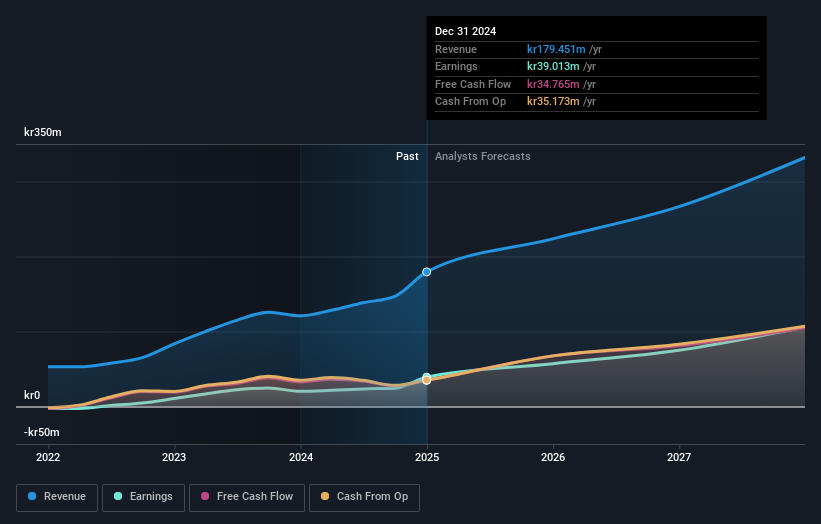Click the 2022 x-axis label
This screenshot has width=821, height=524.
[x=48, y=457]
